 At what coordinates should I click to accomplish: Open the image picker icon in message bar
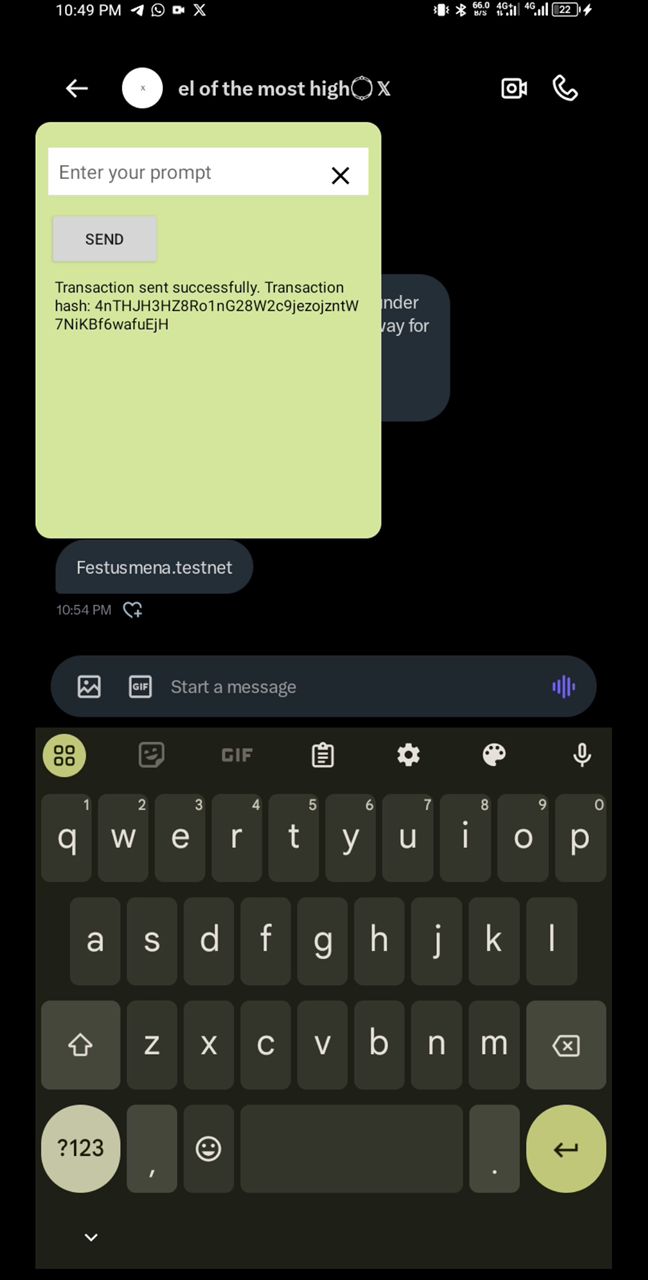pos(89,687)
